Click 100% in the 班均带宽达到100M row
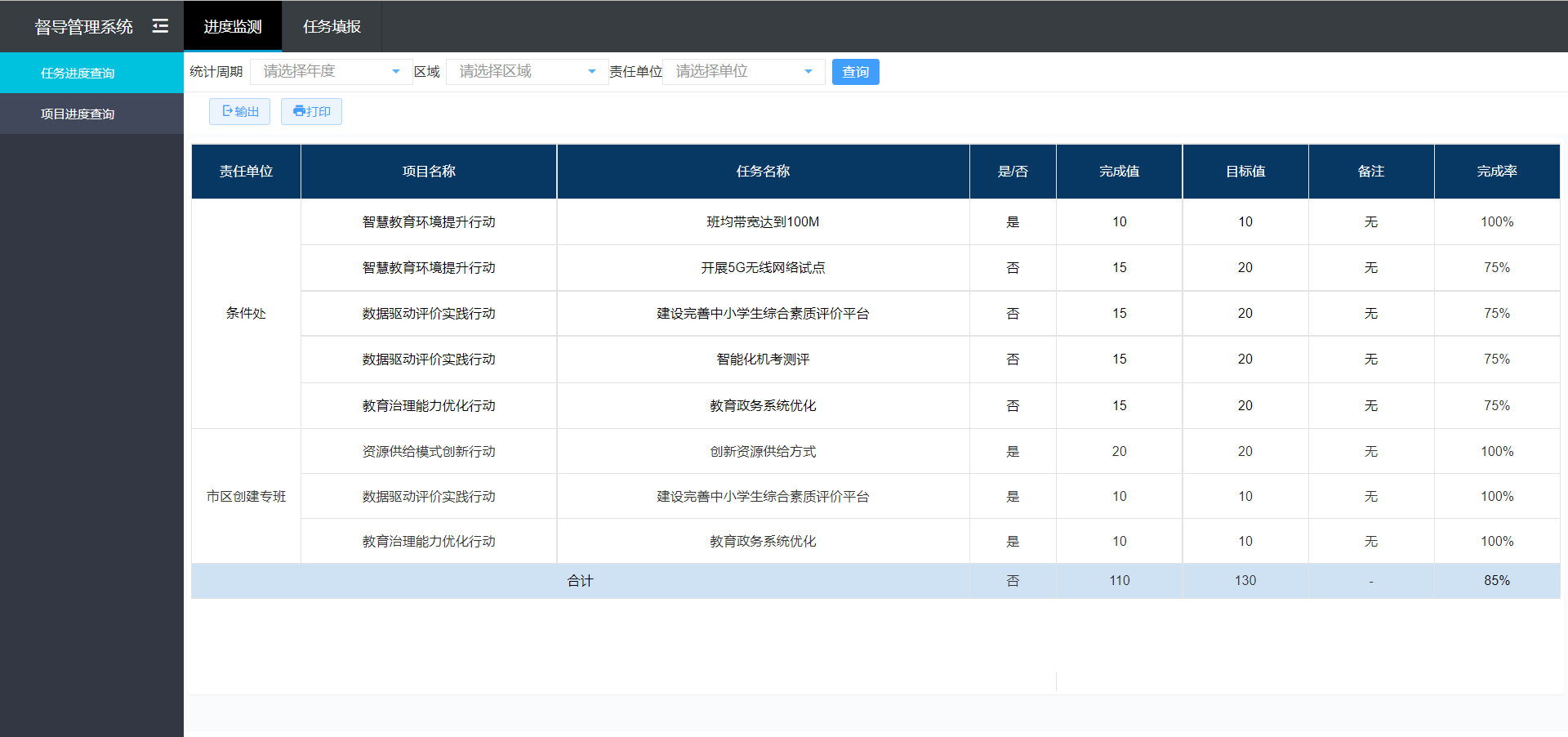The height and width of the screenshot is (737, 1568). click(x=1497, y=222)
